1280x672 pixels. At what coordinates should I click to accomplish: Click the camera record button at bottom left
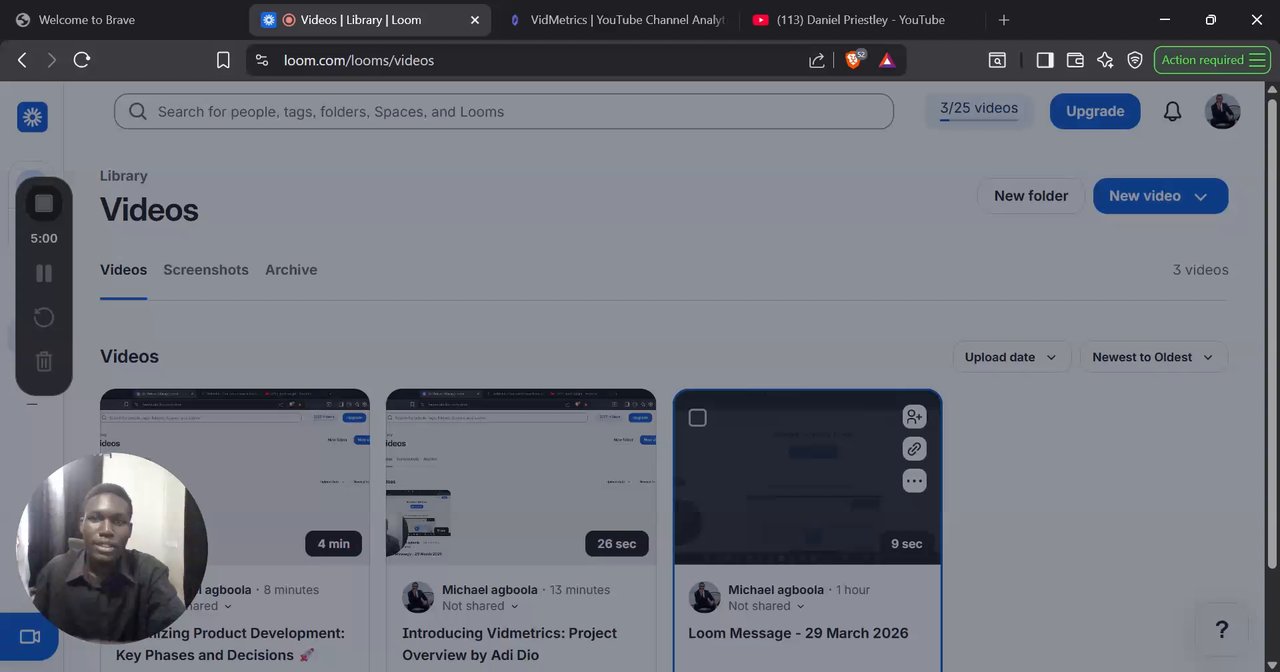29,637
